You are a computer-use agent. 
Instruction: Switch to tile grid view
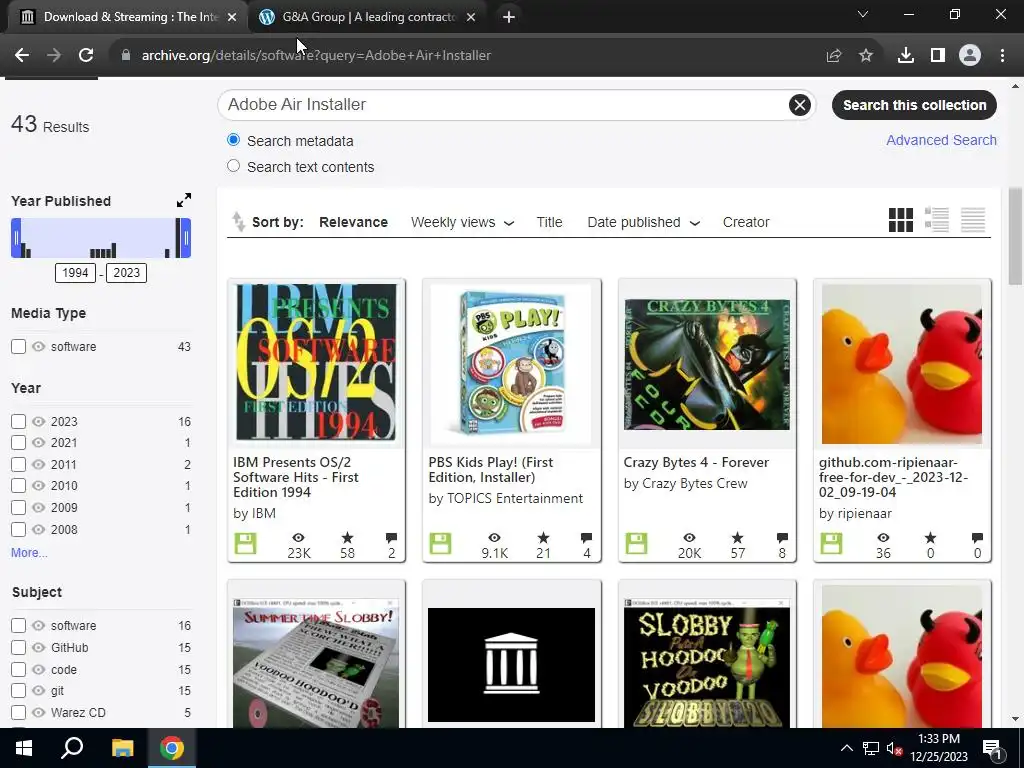[x=901, y=220]
